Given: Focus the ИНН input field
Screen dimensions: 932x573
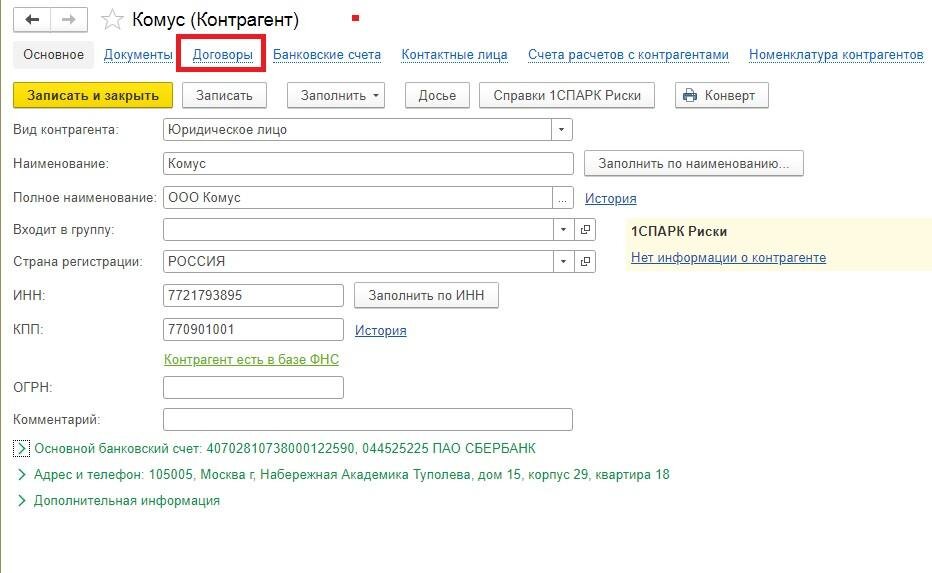Looking at the screenshot, I should [x=253, y=295].
